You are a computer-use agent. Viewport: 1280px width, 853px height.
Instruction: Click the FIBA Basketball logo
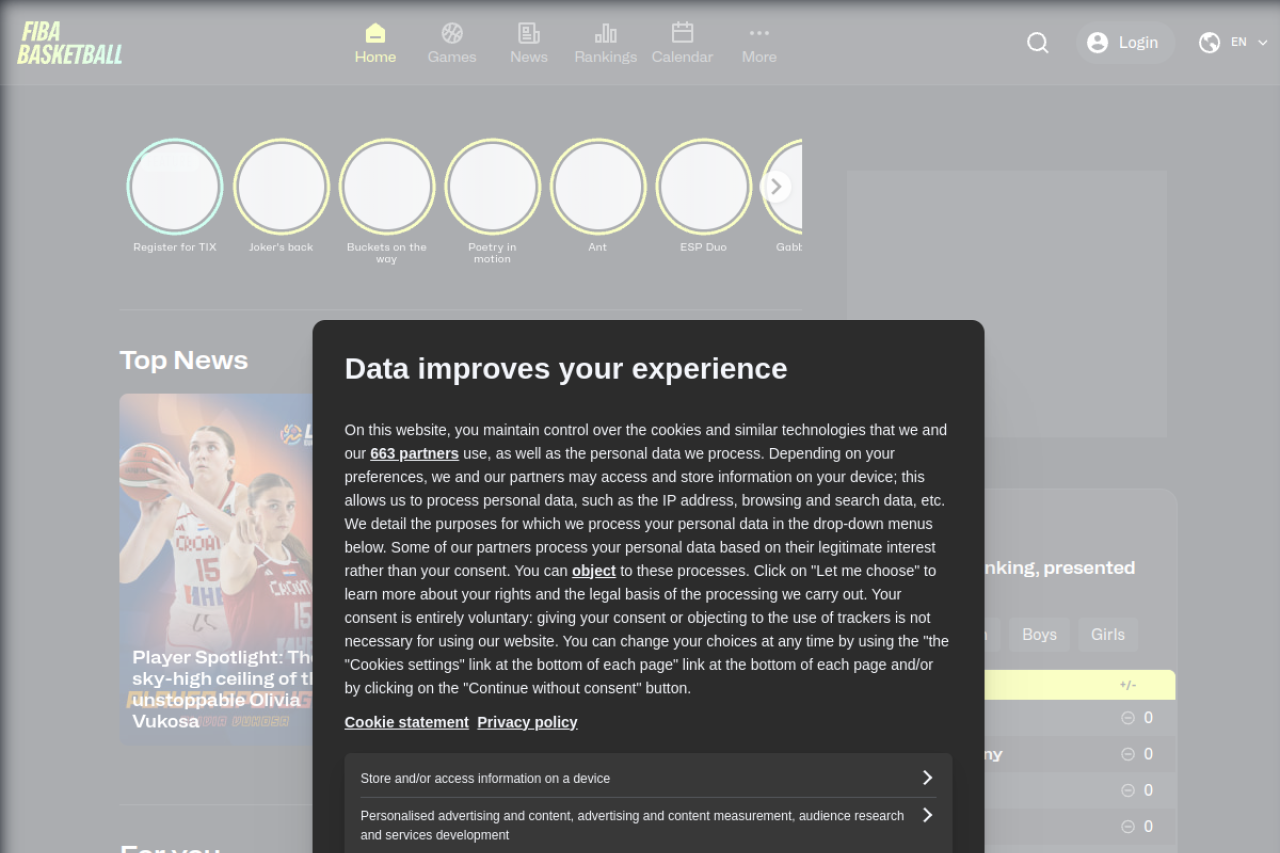point(70,43)
